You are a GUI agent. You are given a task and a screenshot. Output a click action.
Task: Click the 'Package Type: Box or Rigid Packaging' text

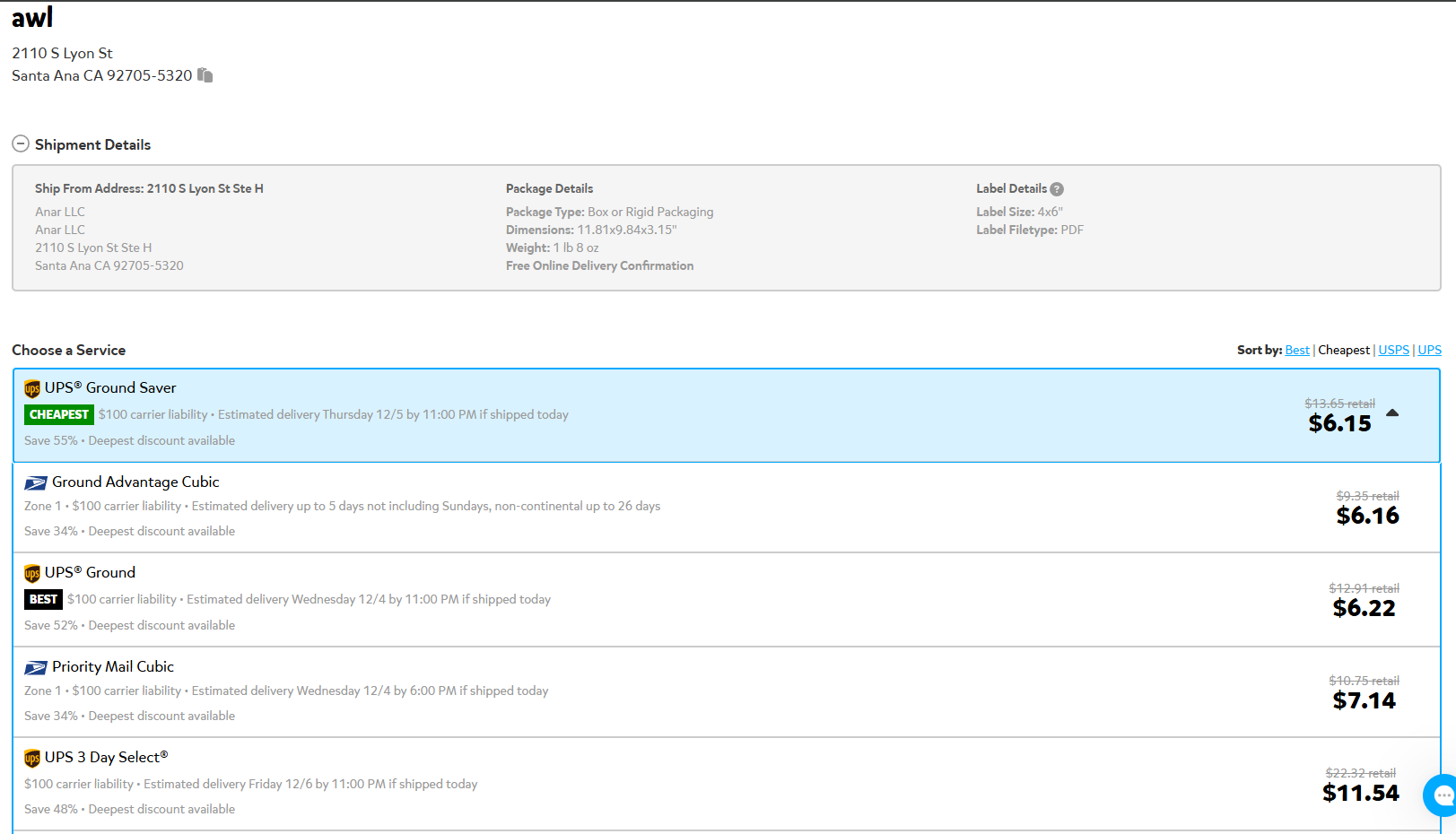610,212
